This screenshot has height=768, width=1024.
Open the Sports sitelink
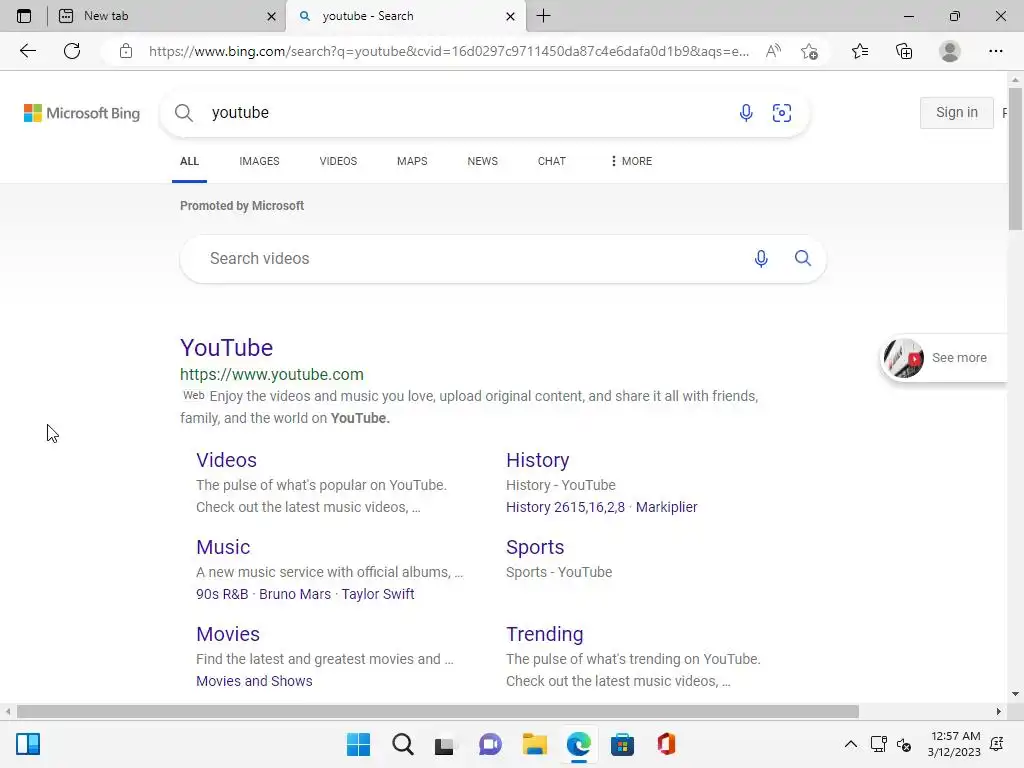pos(535,547)
